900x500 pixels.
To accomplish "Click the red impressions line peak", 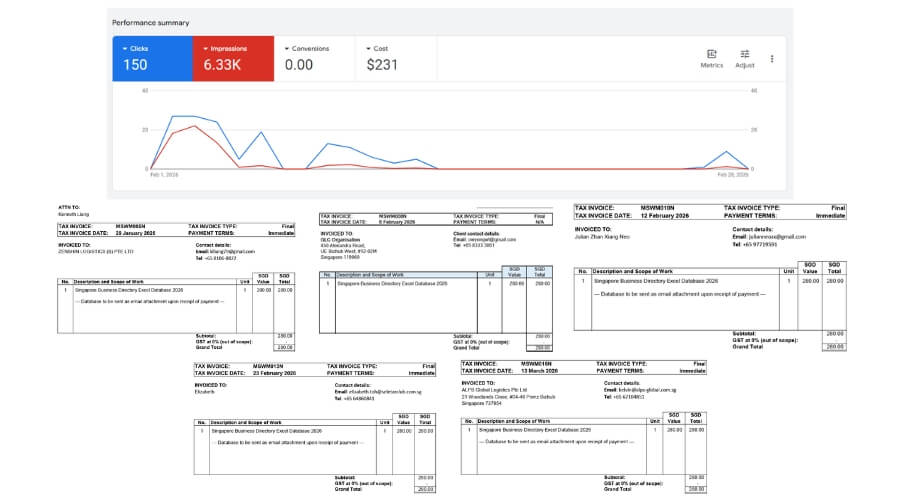I will pos(195,126).
